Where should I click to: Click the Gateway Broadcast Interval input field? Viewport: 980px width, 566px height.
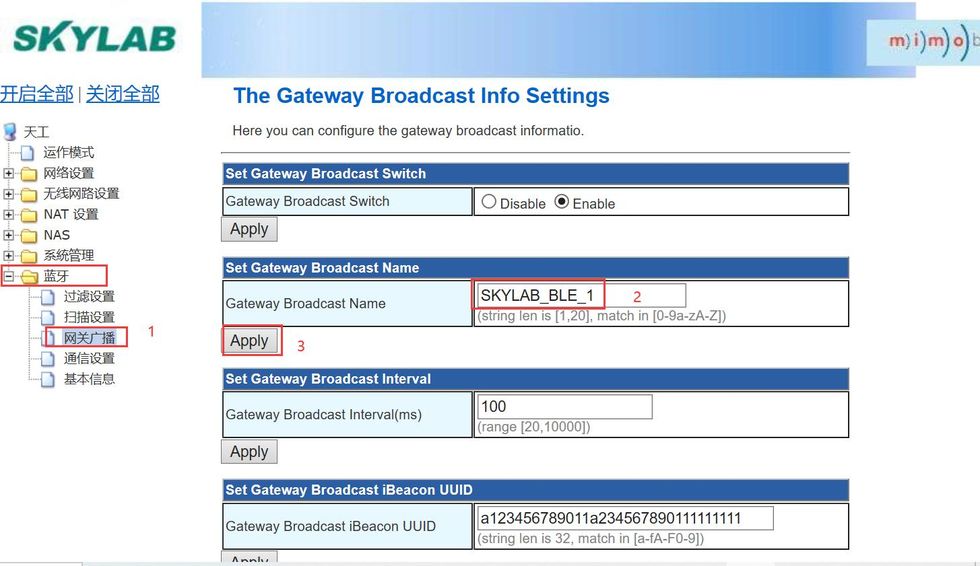(x=565, y=407)
